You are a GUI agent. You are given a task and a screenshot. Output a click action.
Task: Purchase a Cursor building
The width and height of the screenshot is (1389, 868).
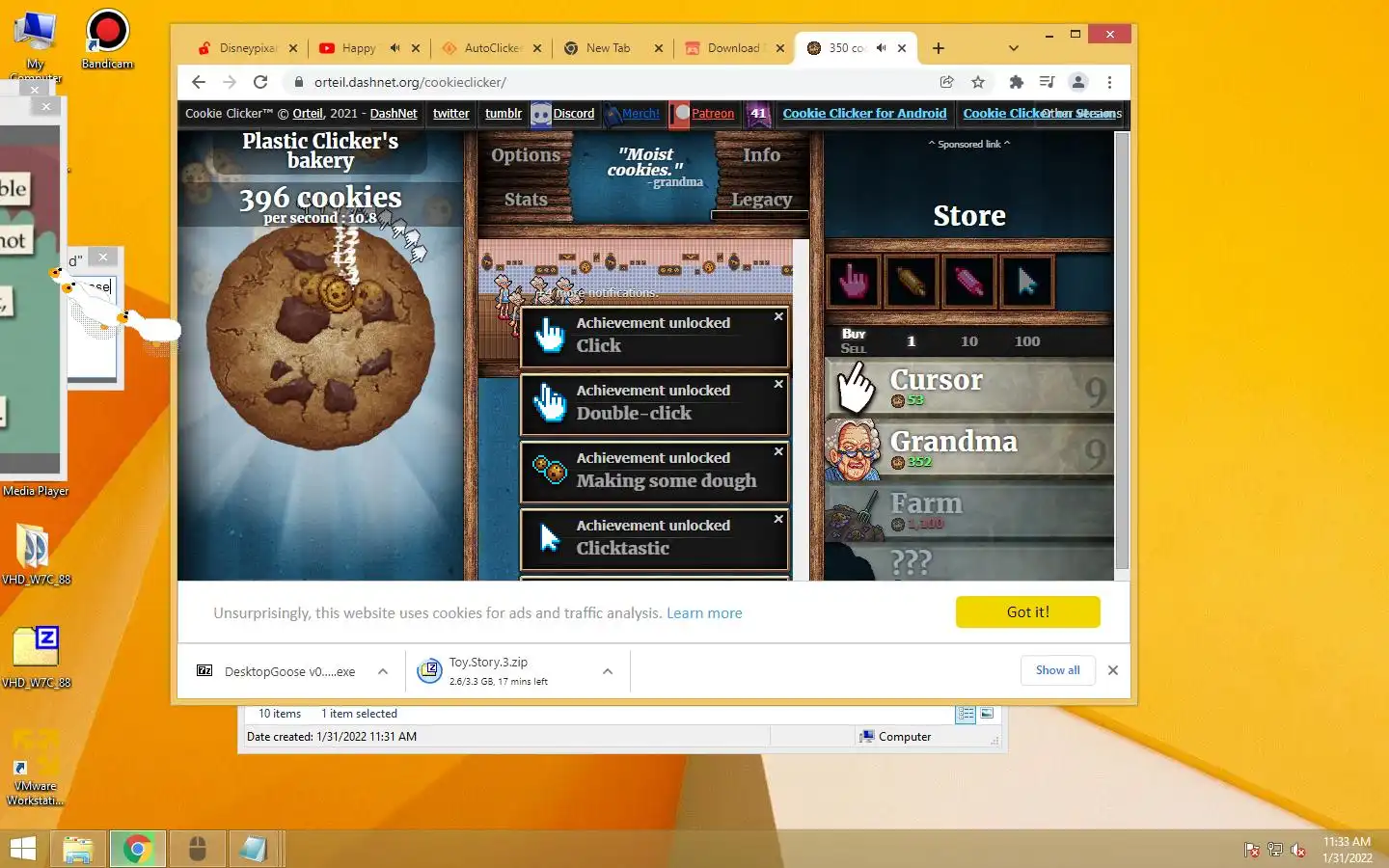tap(969, 388)
